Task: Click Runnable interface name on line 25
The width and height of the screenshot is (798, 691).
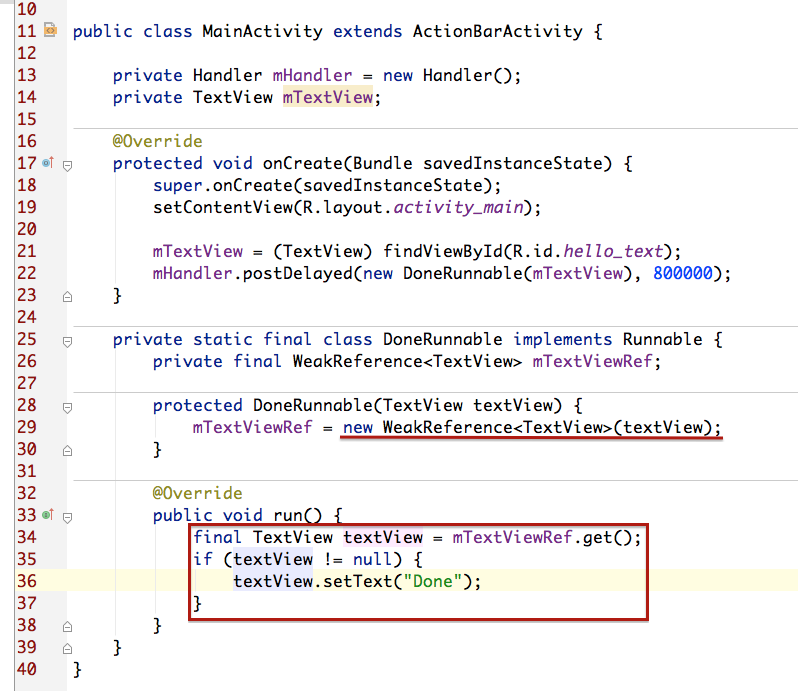Action: (663, 339)
